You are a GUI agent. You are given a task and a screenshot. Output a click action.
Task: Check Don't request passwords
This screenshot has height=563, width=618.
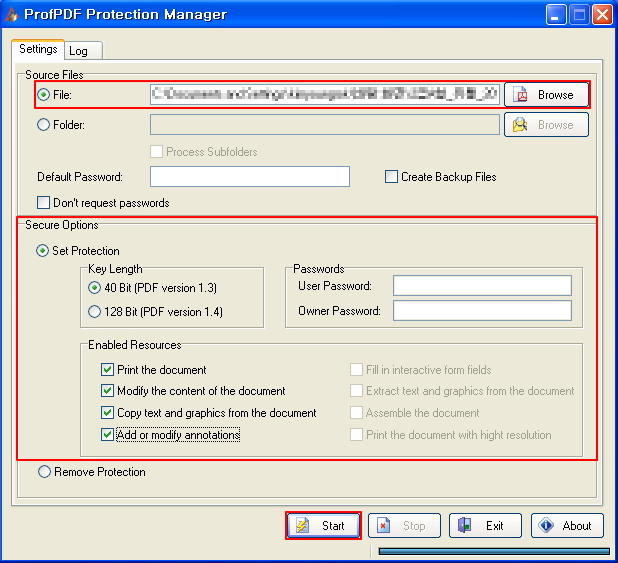(x=43, y=203)
